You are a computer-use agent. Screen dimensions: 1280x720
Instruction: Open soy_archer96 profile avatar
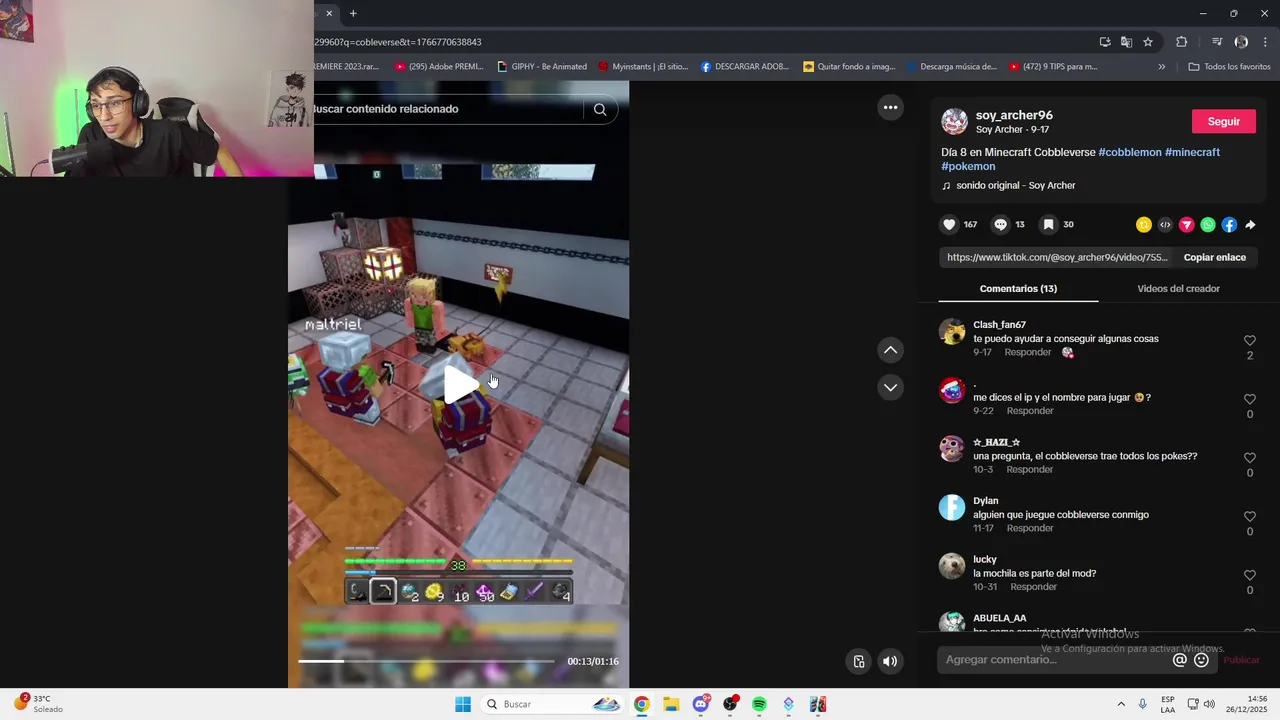[955, 122]
